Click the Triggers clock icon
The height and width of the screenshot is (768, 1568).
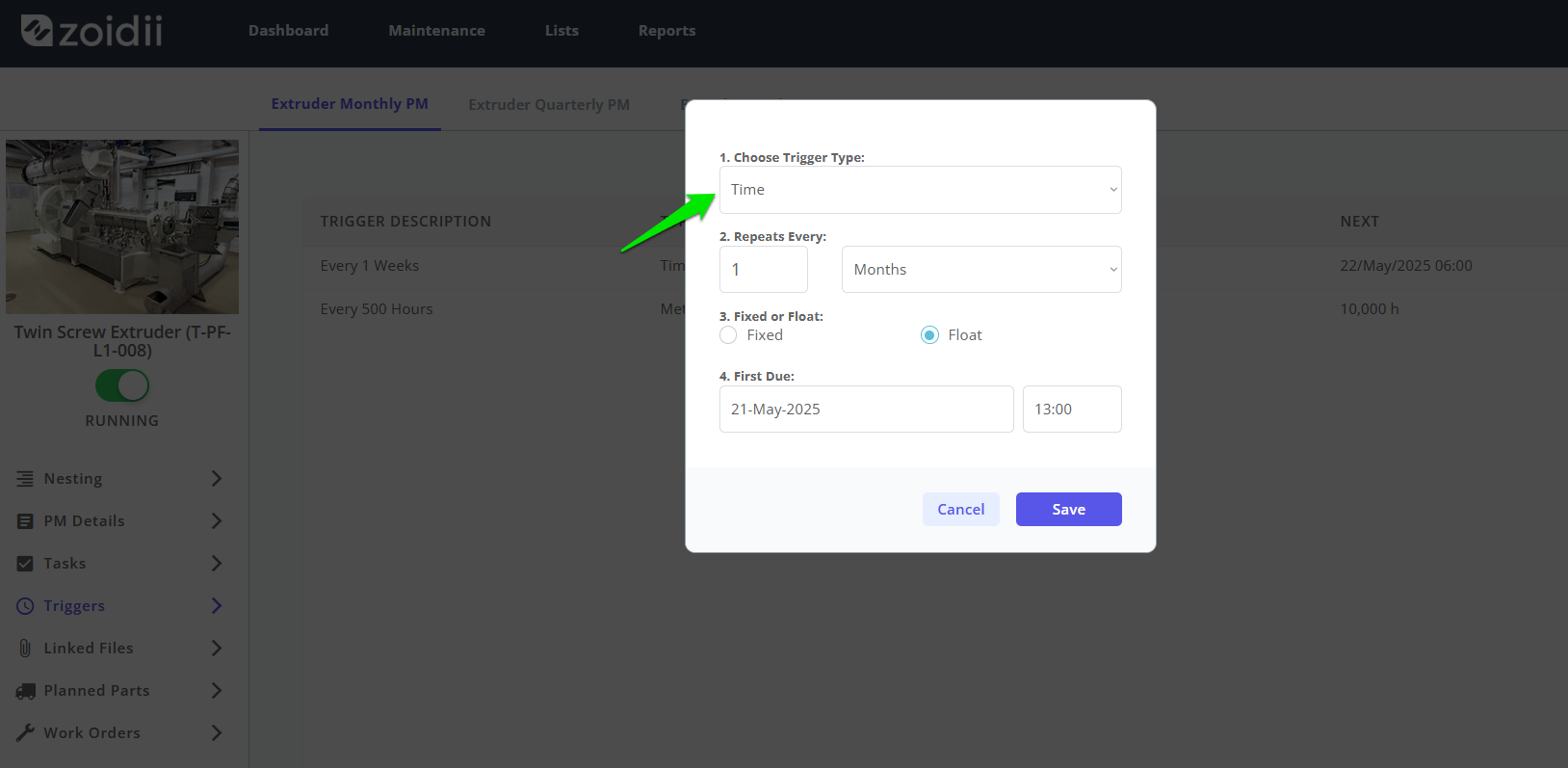tap(25, 606)
